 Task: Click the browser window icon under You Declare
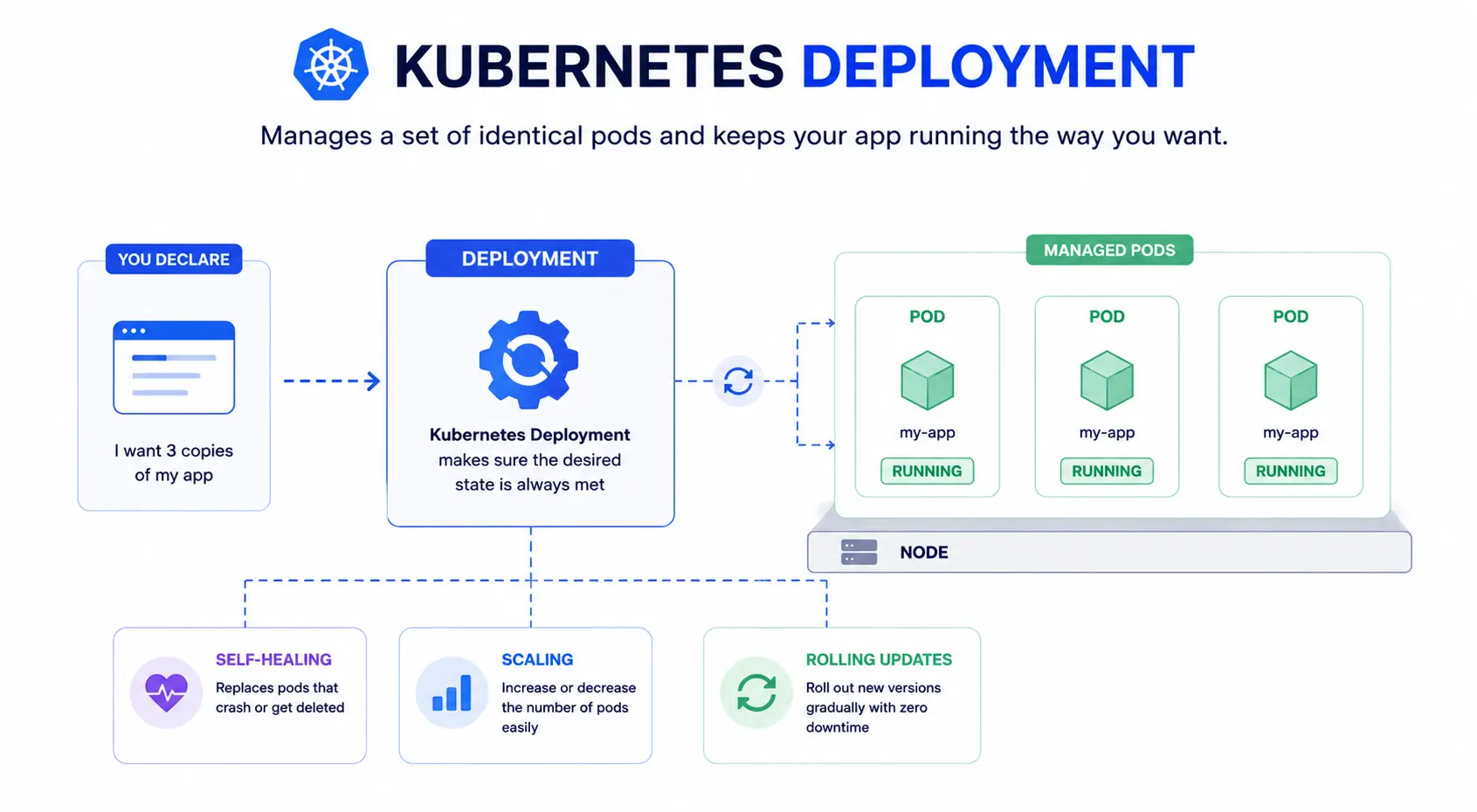tap(174, 368)
